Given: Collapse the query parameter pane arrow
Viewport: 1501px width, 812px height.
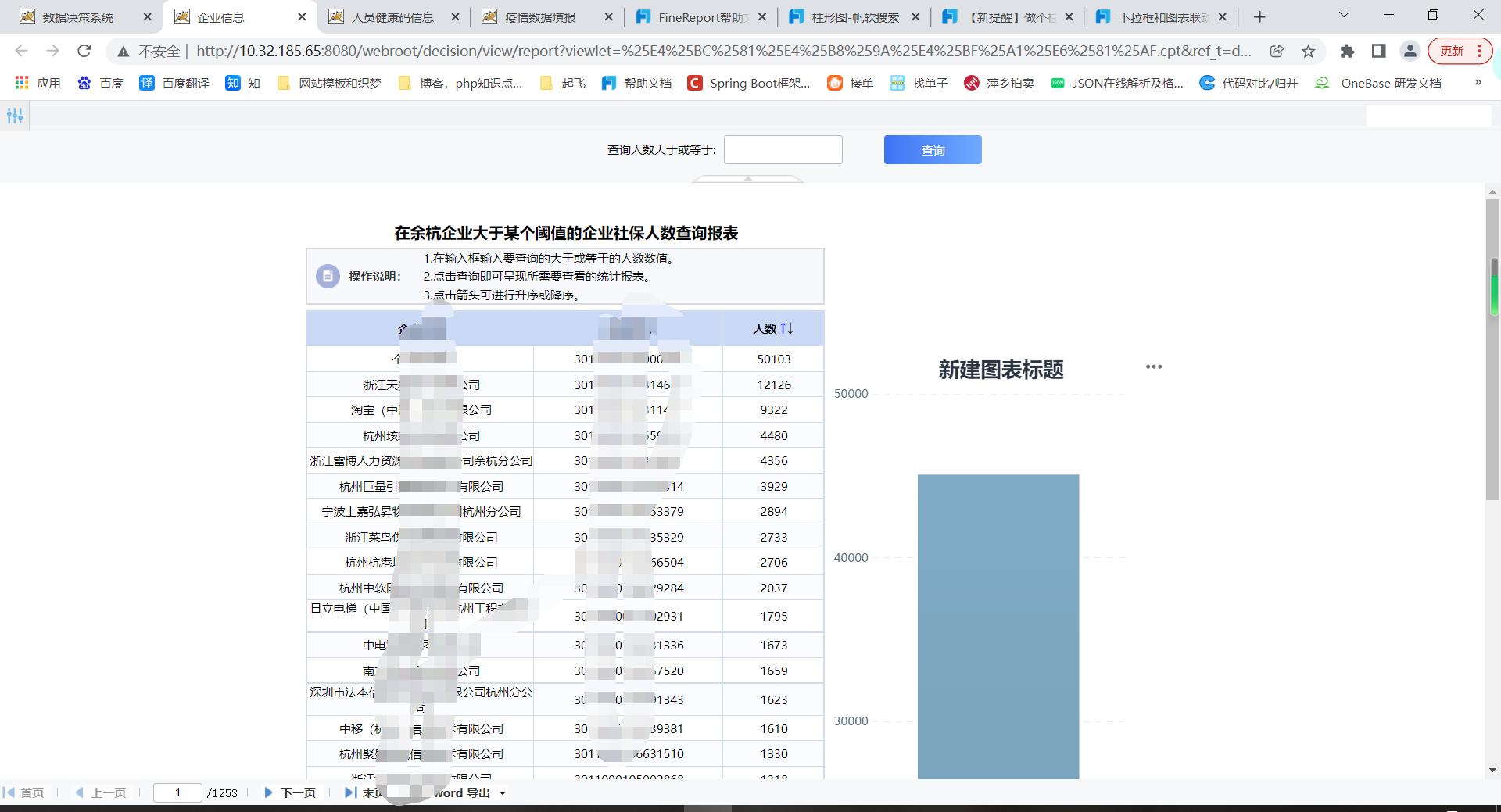Looking at the screenshot, I should point(747,179).
